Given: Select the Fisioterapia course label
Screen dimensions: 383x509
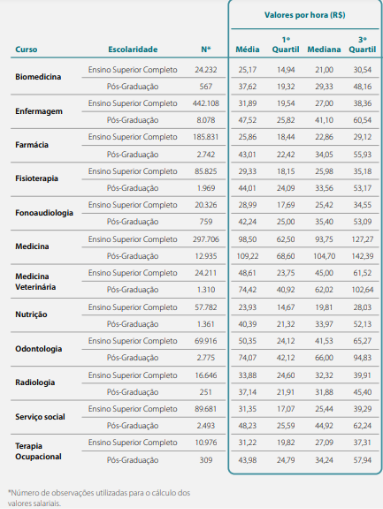Looking at the screenshot, I should [x=37, y=178].
